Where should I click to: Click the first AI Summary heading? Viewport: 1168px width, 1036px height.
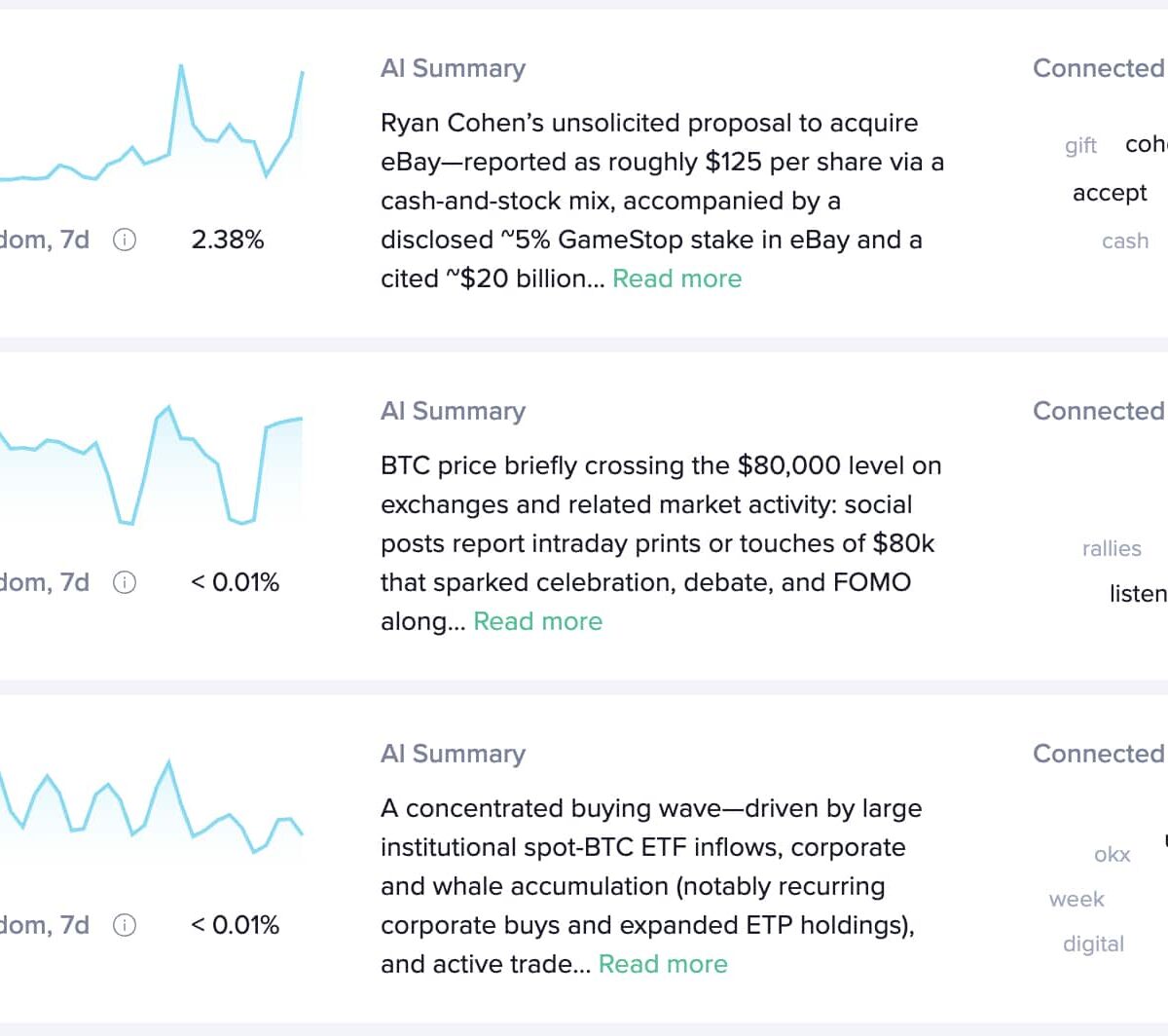(x=453, y=68)
